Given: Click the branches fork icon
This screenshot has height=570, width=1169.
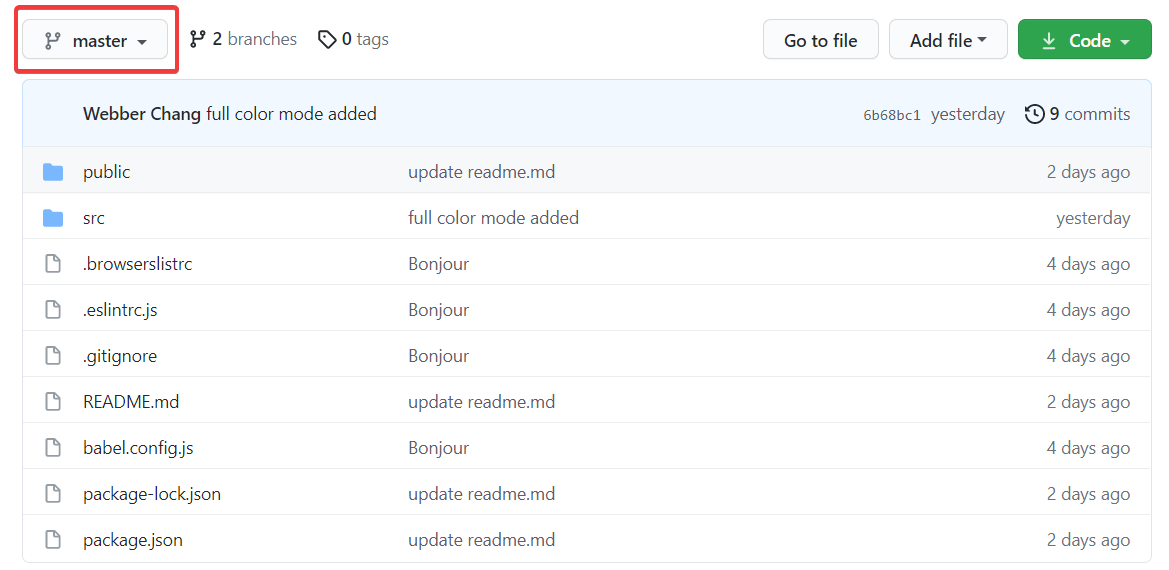Looking at the screenshot, I should 197,39.
